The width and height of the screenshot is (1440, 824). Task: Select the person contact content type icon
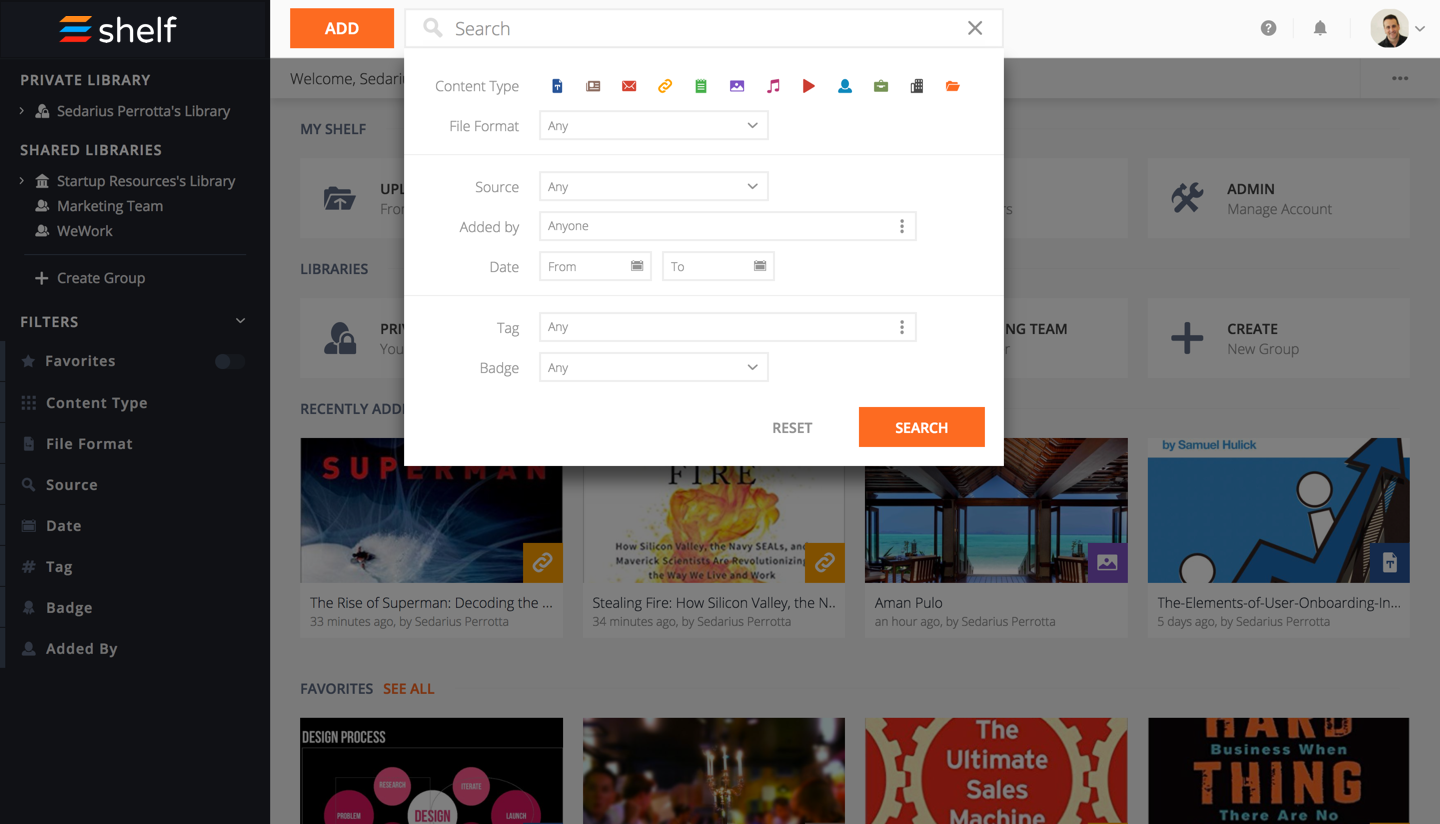[845, 86]
